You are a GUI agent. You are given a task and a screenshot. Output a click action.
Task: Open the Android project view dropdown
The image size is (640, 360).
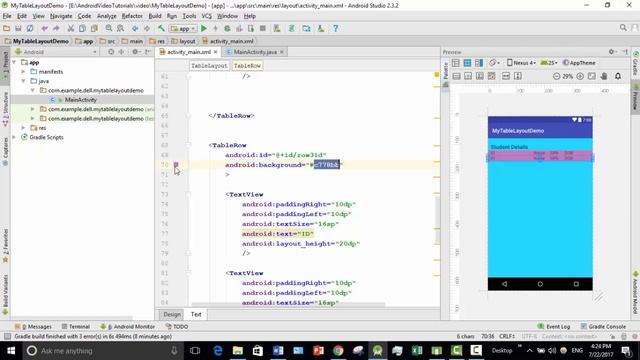tap(56, 52)
